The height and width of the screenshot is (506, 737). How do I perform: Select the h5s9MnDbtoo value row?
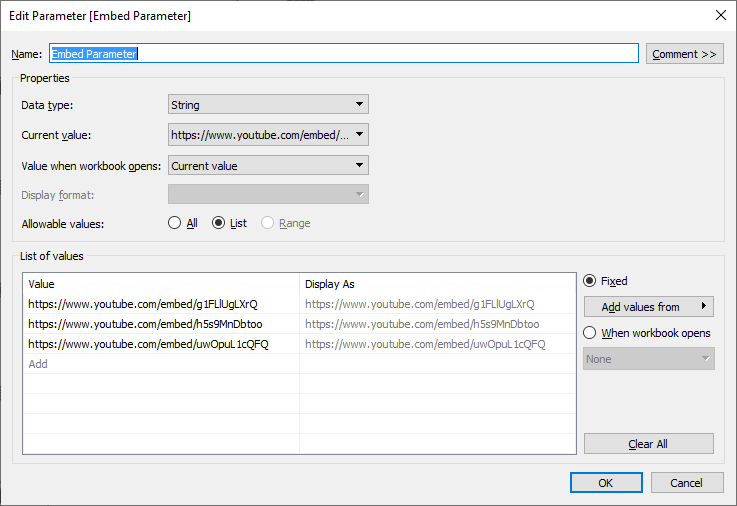click(143, 324)
